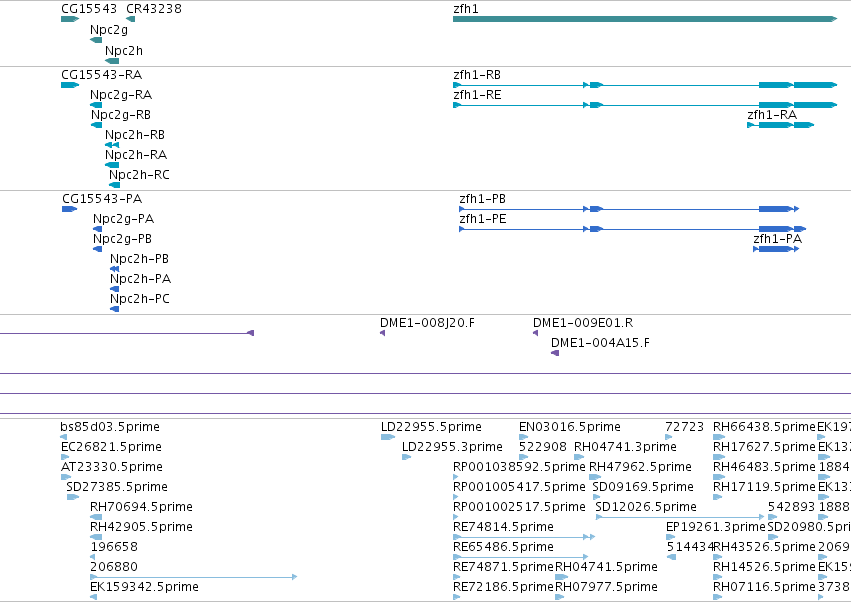Select the RP001002517.5prime EST

[x=456, y=517]
